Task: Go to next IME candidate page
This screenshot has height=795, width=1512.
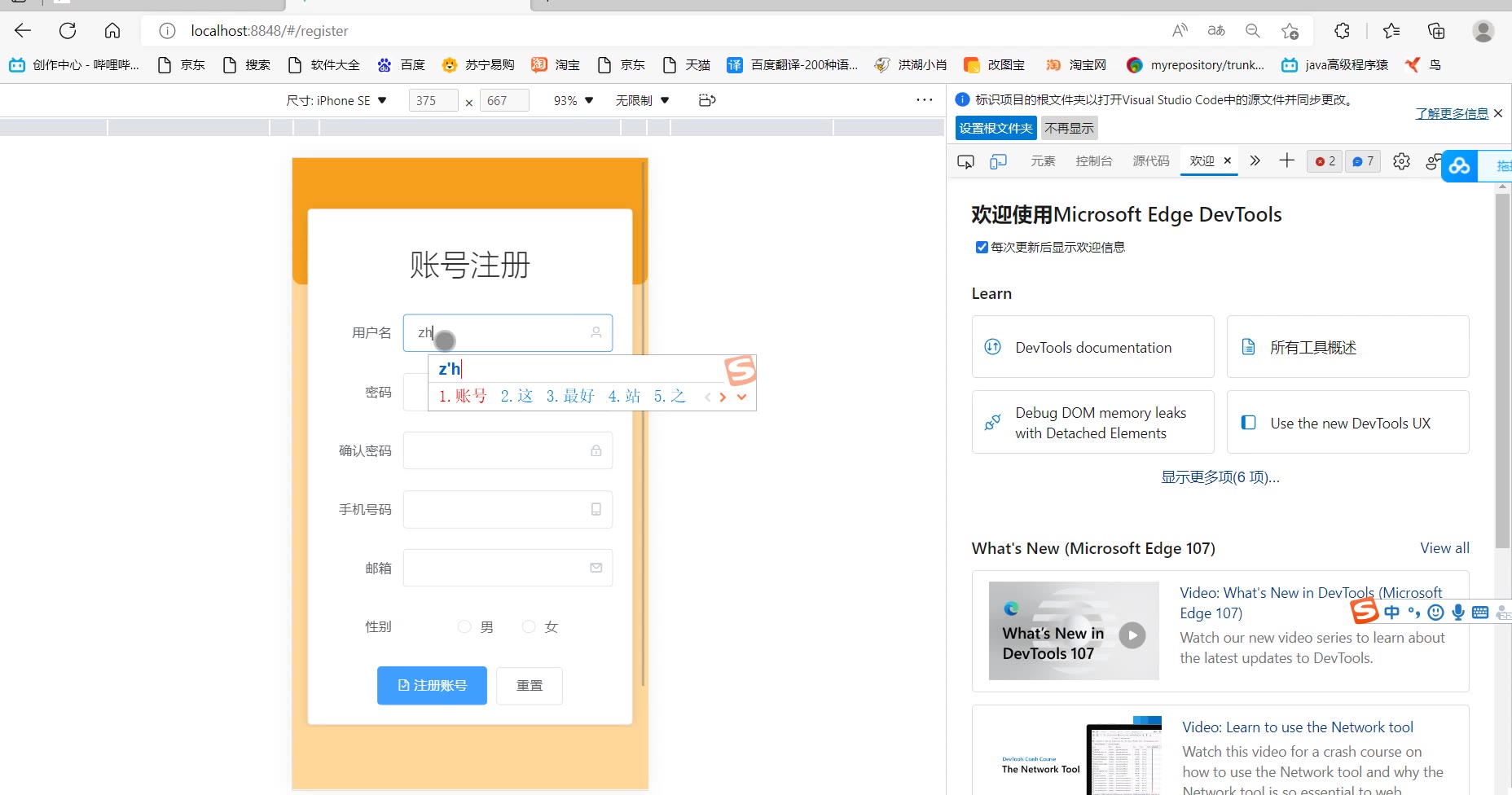Action: pos(723,397)
